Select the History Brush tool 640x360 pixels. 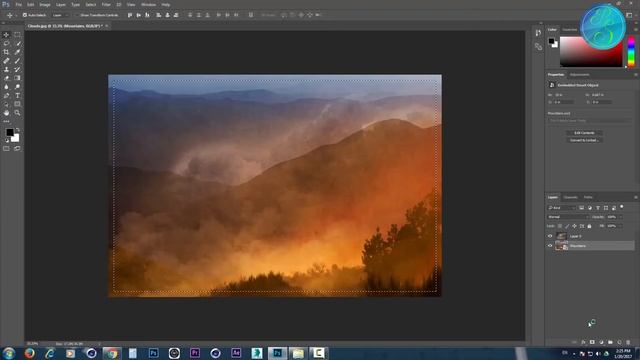pyautogui.click(x=17, y=69)
